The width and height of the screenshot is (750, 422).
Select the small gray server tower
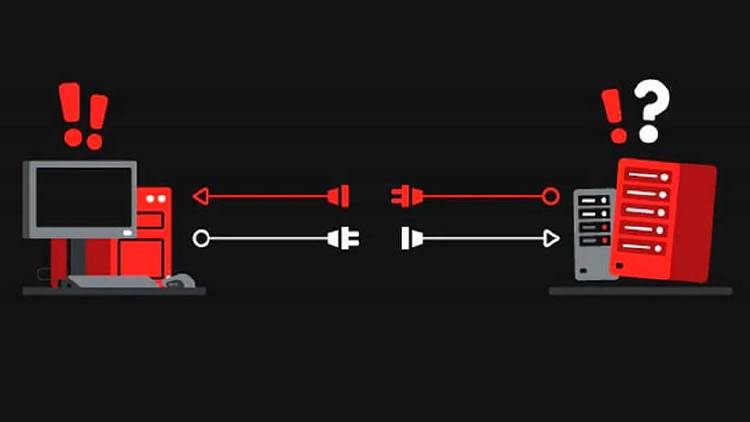coord(592,234)
